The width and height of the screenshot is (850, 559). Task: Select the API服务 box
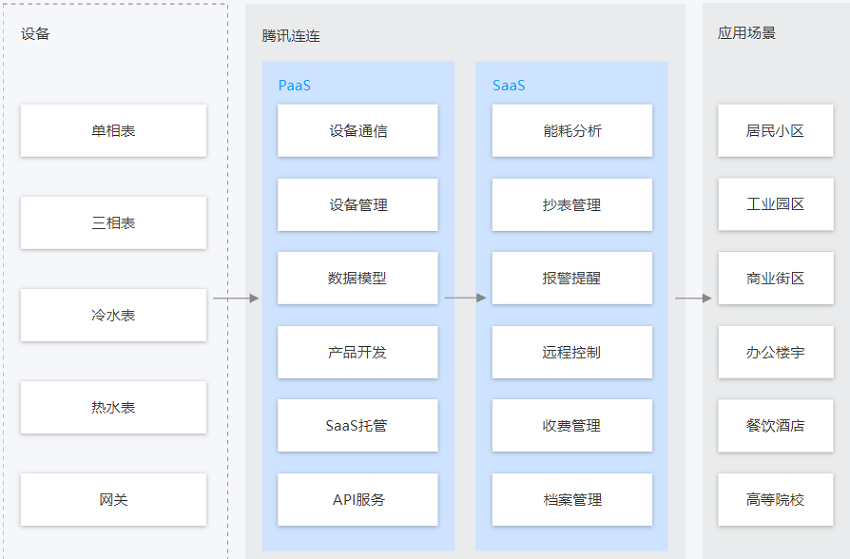pyautogui.click(x=358, y=499)
